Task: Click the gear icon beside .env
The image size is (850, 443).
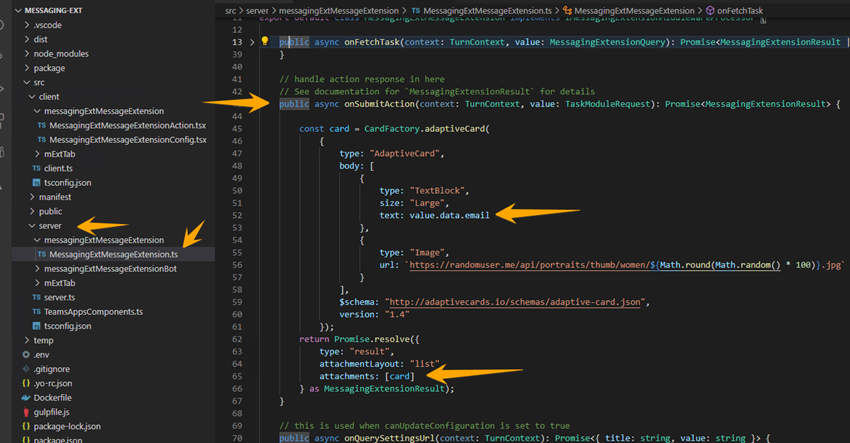Action: pyautogui.click(x=26, y=355)
